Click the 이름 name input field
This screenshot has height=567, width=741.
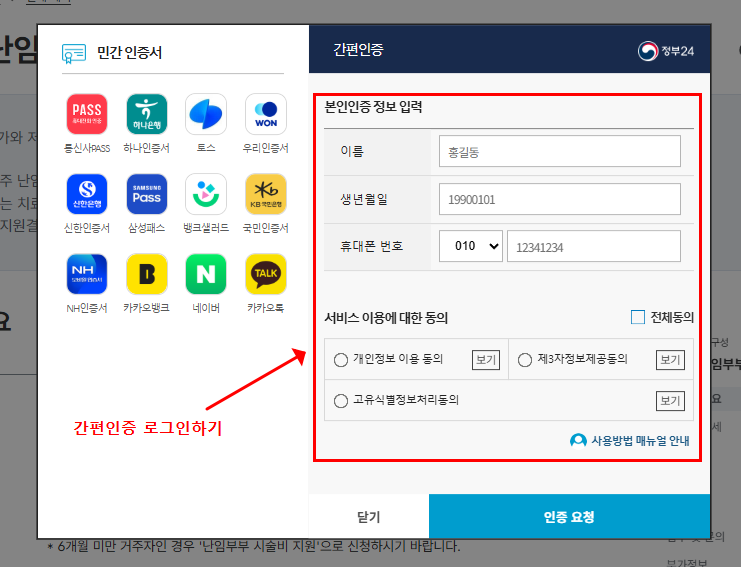[x=560, y=151]
